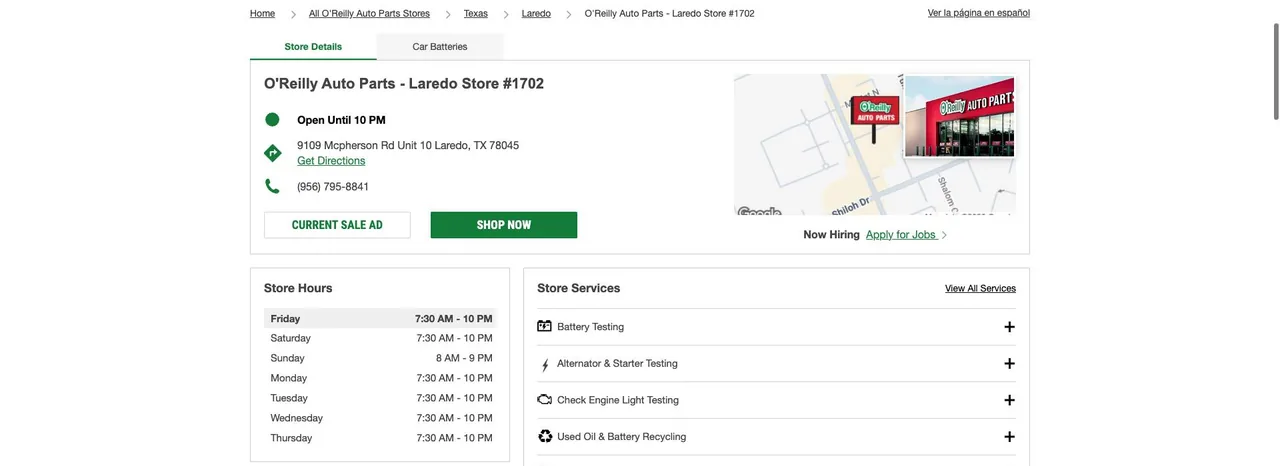Select the Store Details tab
1280x466 pixels.
click(313, 47)
